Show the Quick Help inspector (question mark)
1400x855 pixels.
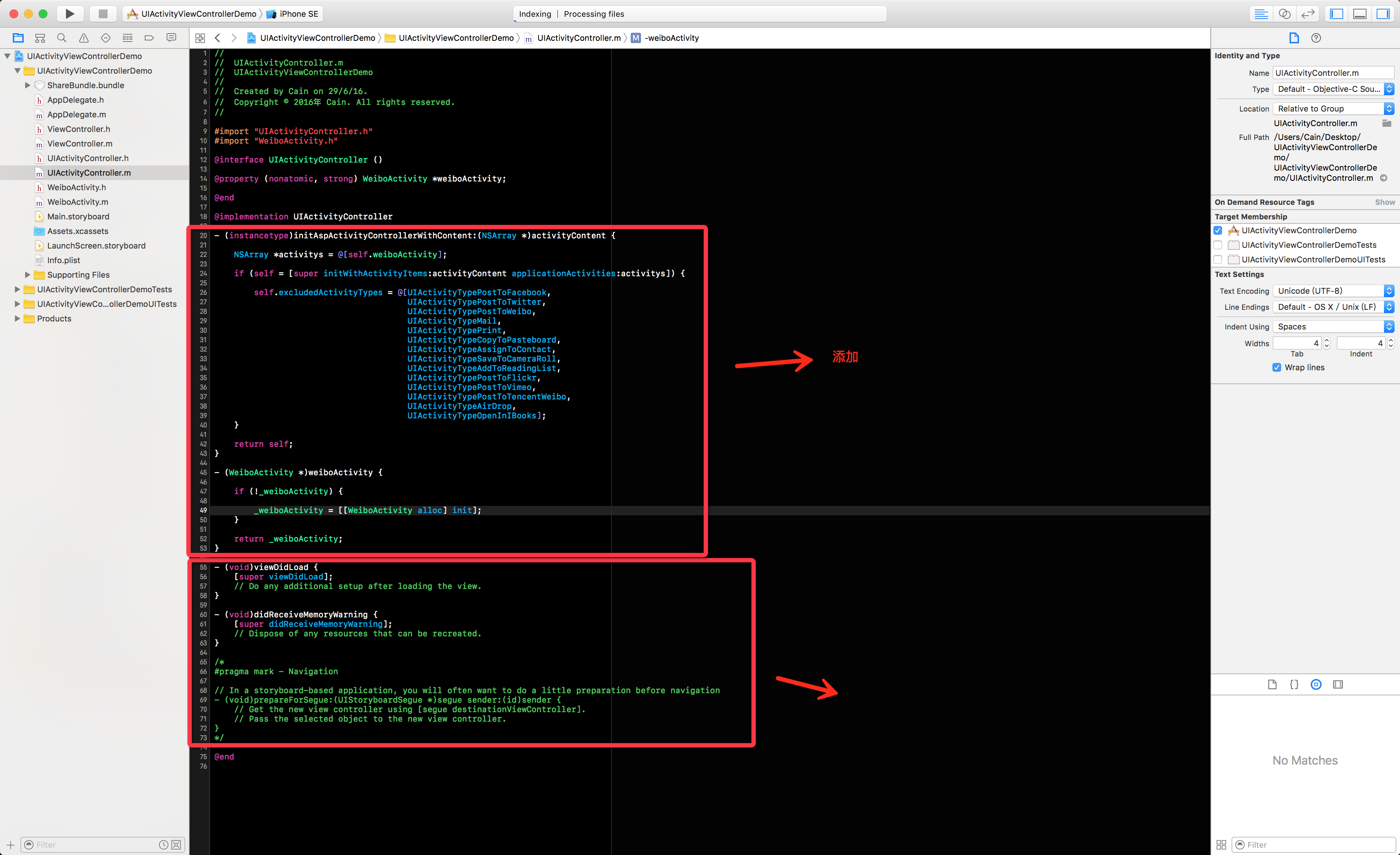(1316, 38)
